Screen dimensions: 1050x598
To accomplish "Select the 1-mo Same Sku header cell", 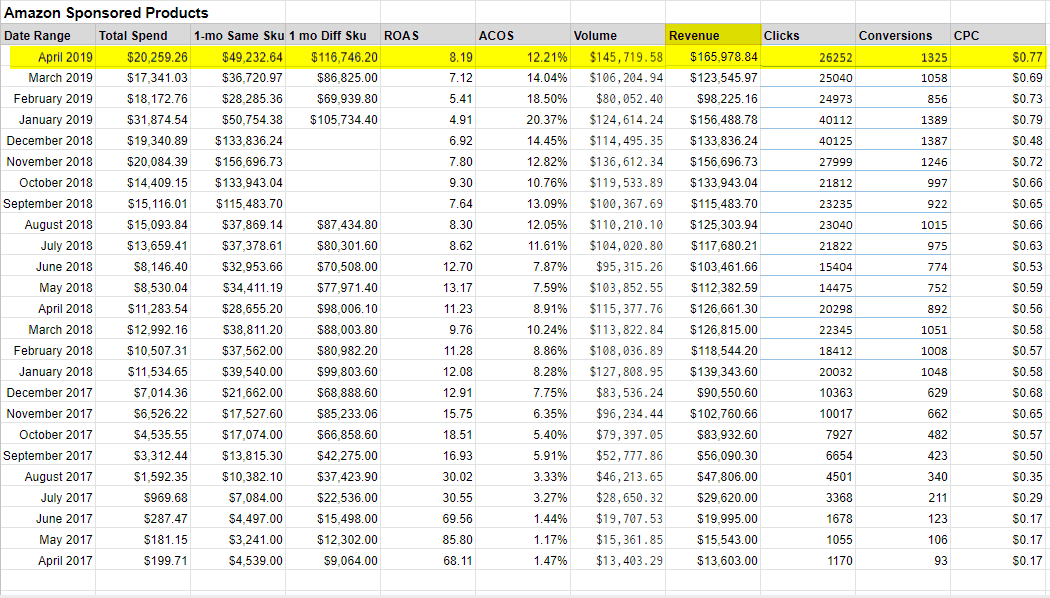I will 238,35.
